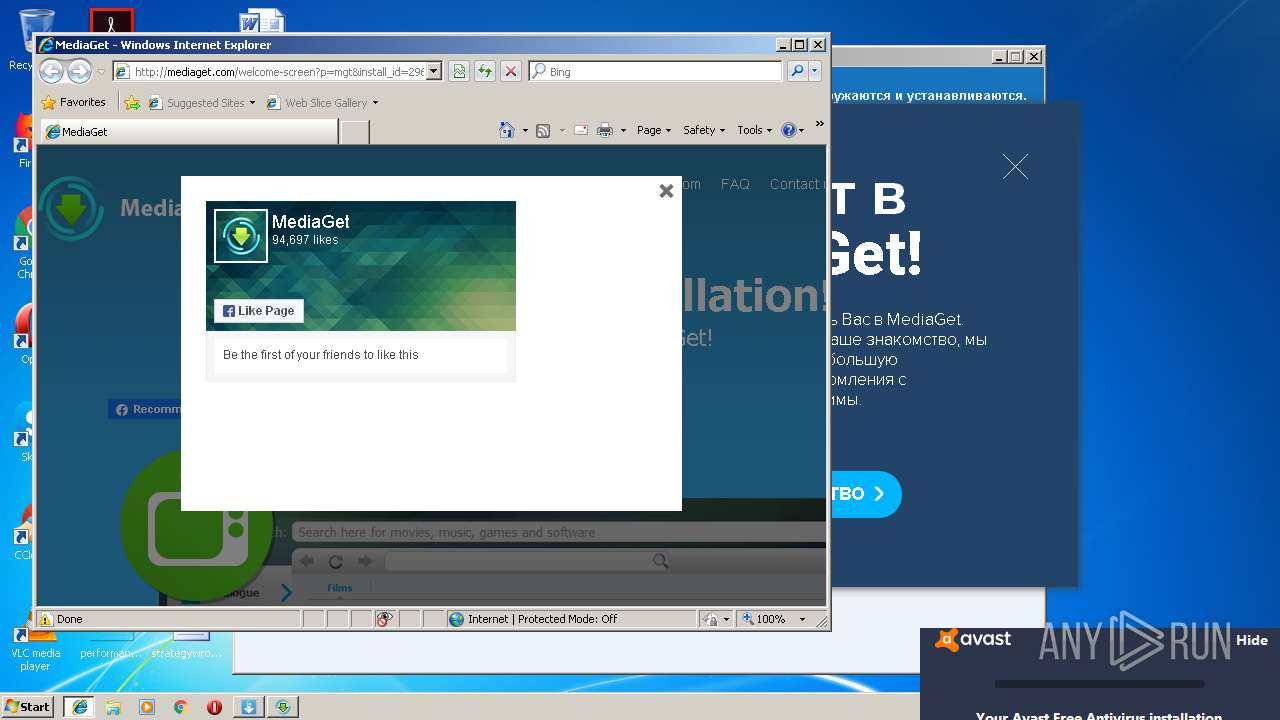The image size is (1280, 720).
Task: Open a new blank tab
Action: [355, 132]
